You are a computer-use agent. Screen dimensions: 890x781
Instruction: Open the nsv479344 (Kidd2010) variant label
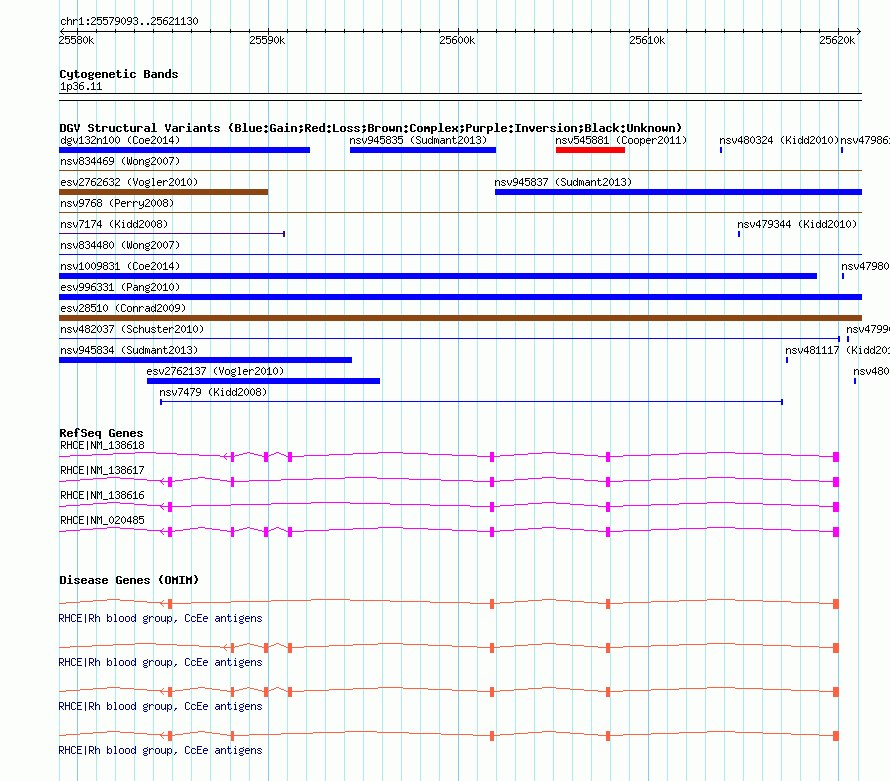pos(797,224)
